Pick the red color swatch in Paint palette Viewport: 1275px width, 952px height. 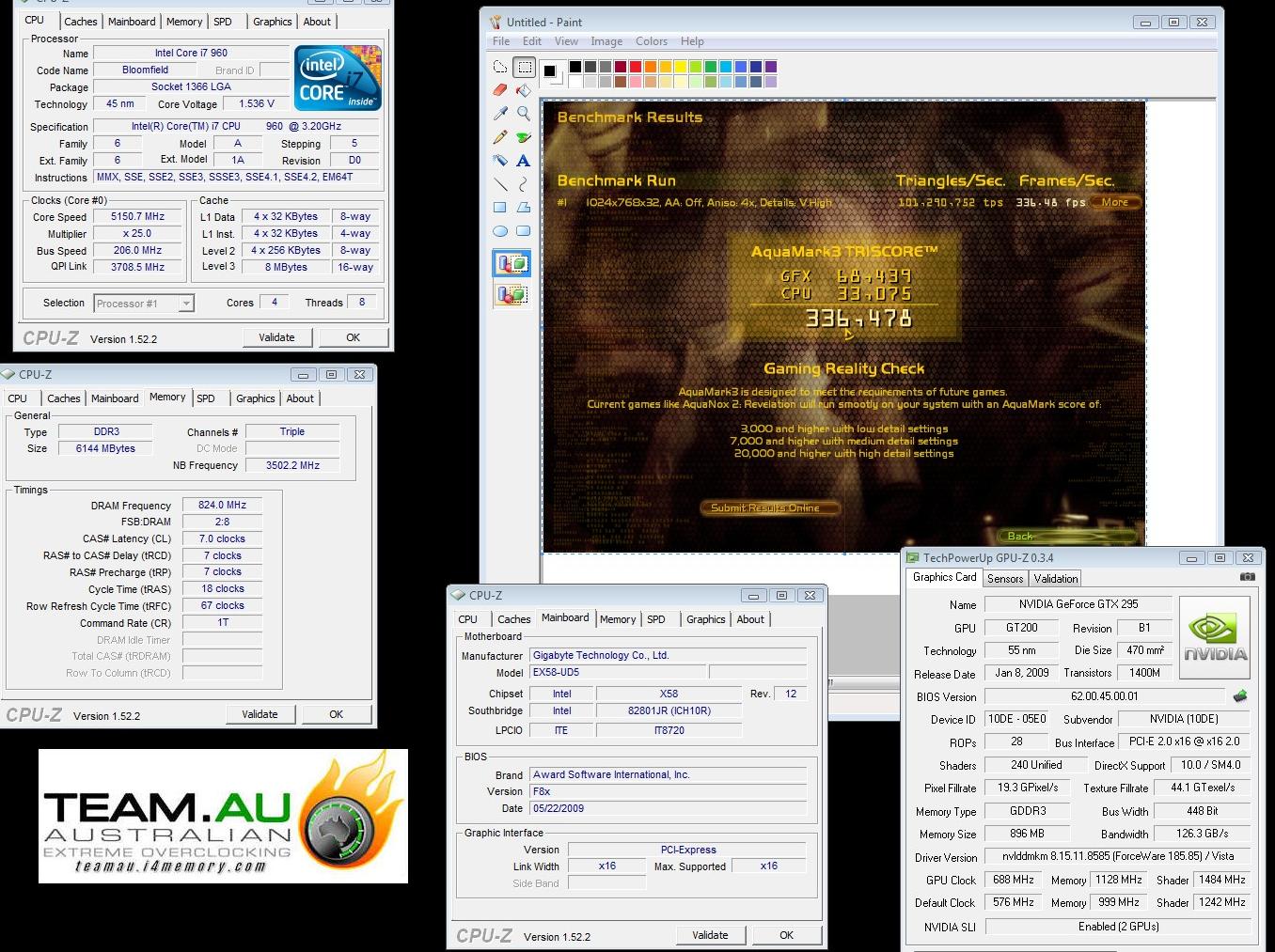tap(636, 67)
